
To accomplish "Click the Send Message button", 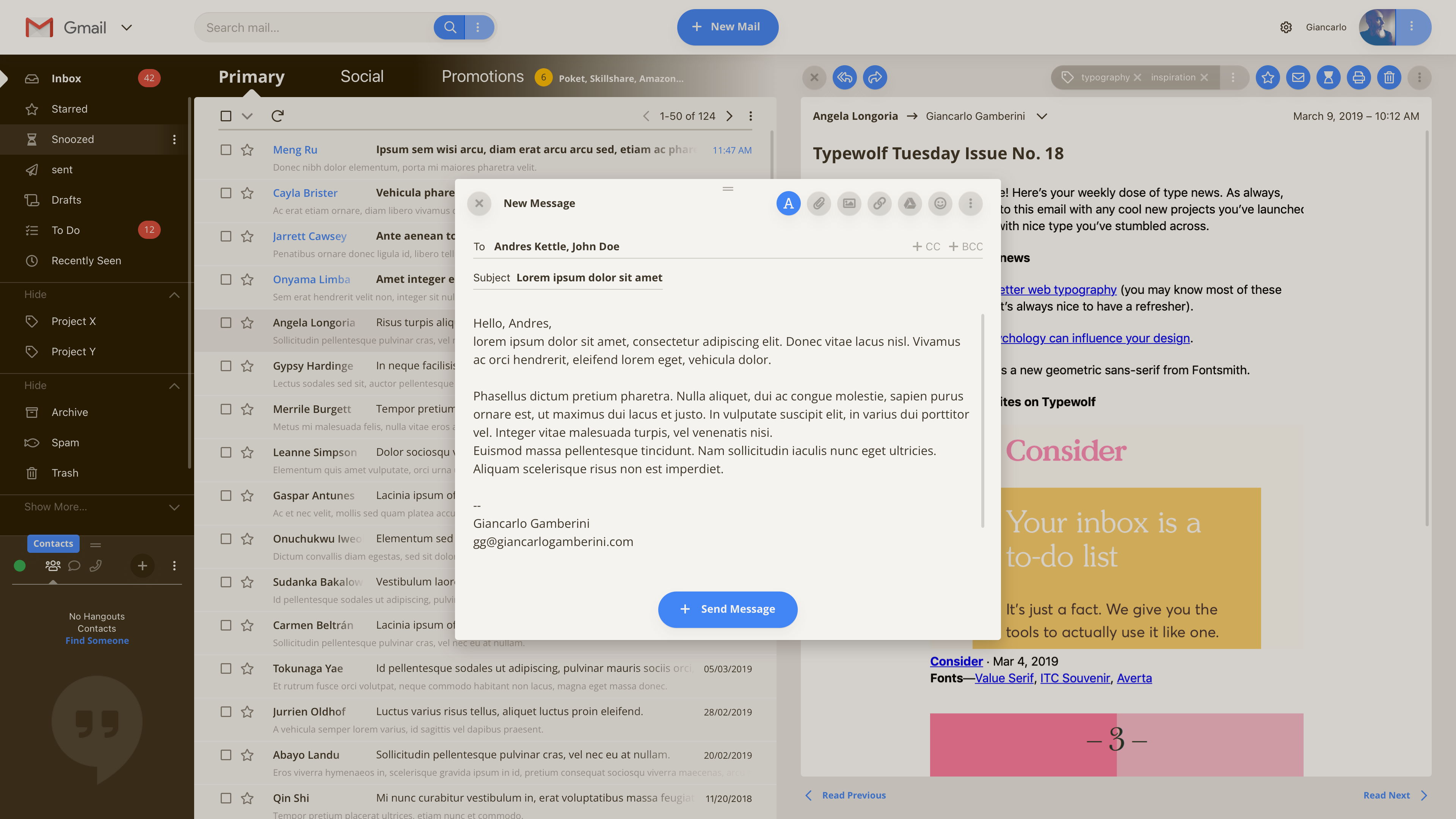I will pos(728,609).
